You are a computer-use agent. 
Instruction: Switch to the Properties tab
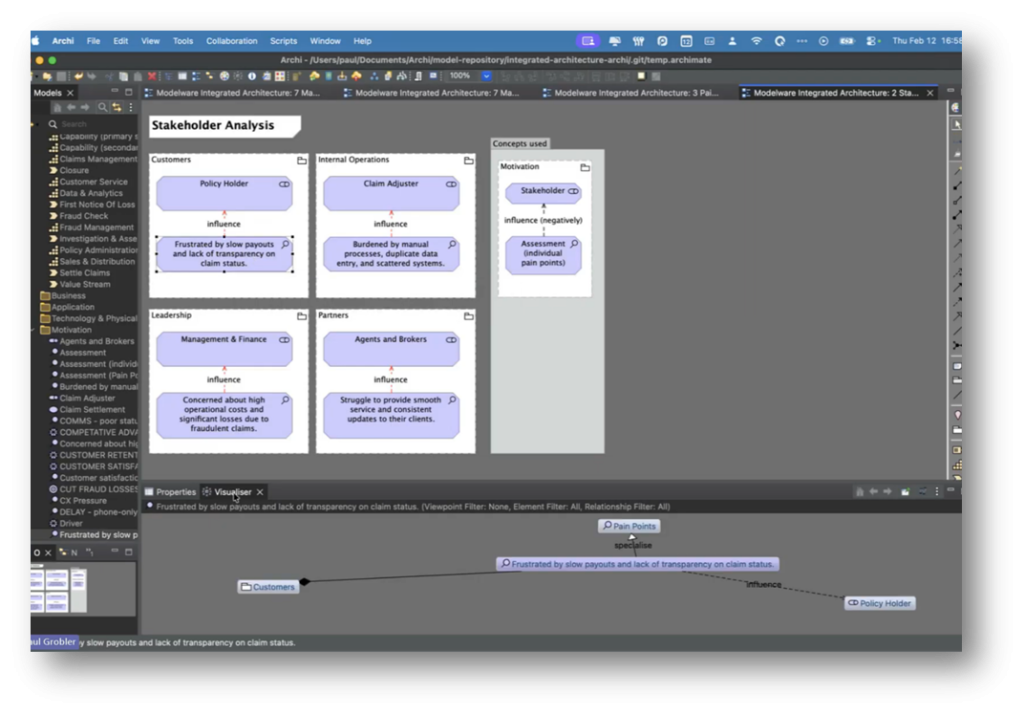tap(170, 492)
